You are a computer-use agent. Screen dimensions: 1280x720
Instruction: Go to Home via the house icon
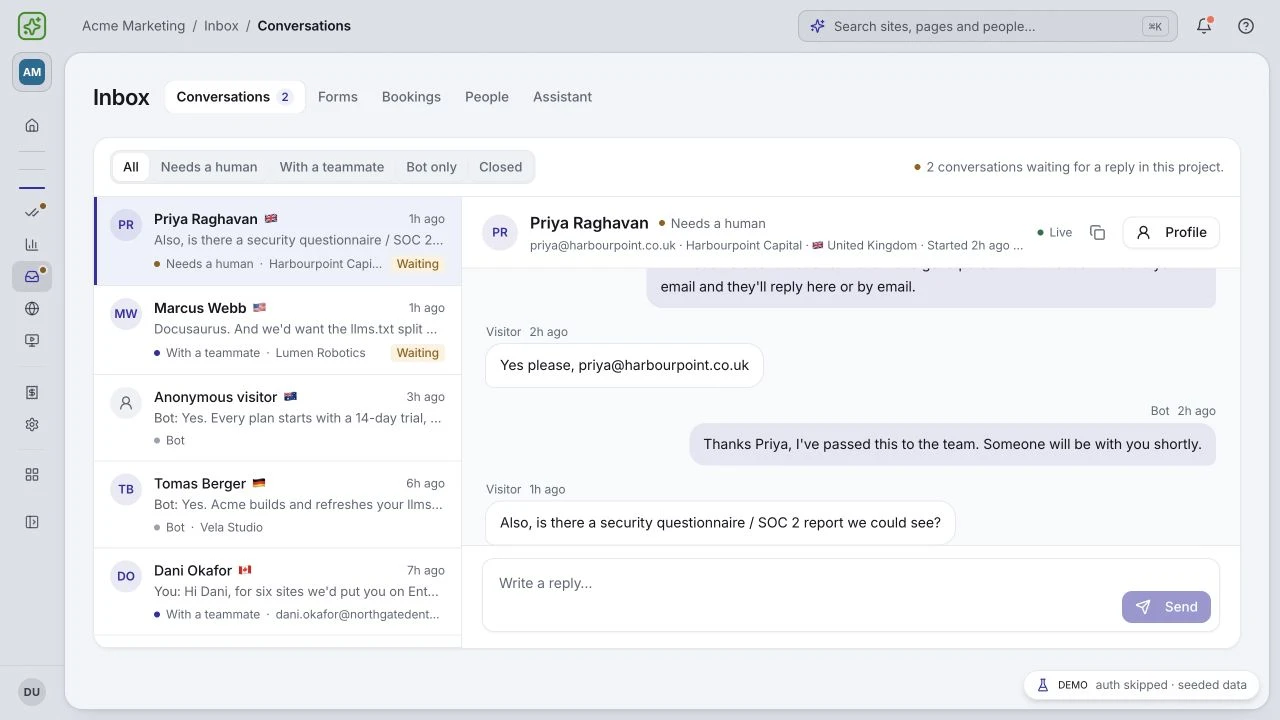click(32, 126)
